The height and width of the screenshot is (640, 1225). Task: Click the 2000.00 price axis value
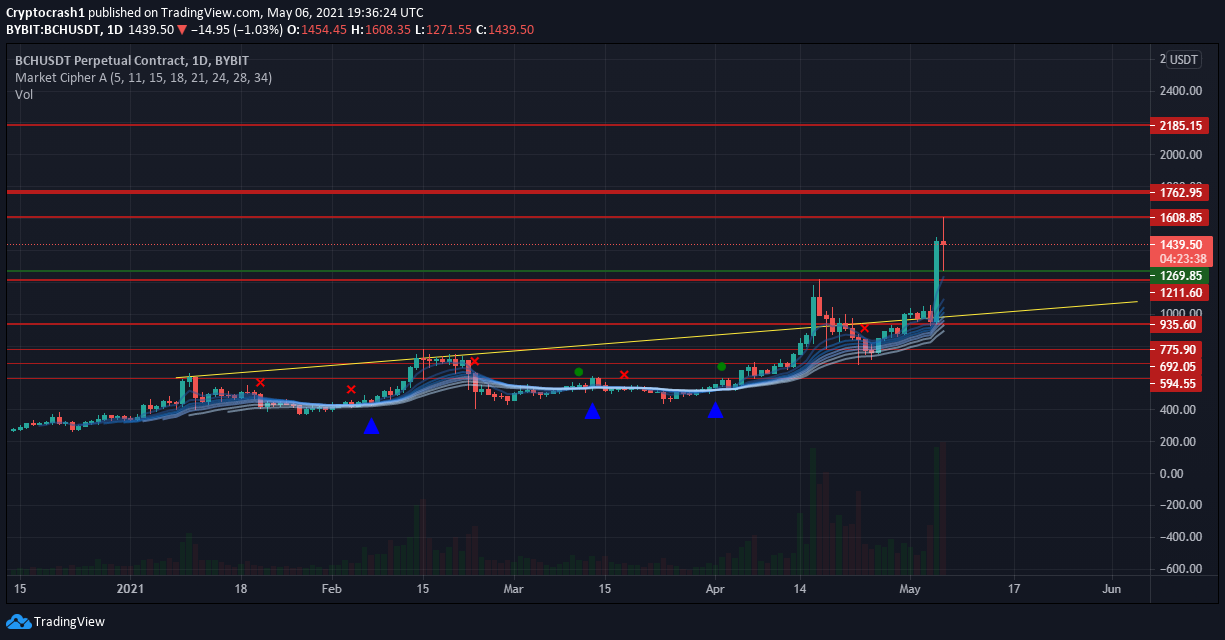tap(1180, 155)
